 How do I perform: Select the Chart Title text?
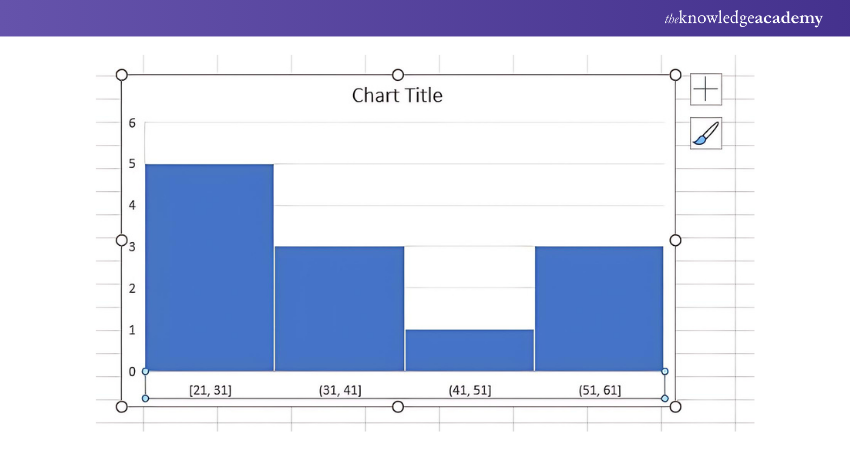(x=397, y=96)
